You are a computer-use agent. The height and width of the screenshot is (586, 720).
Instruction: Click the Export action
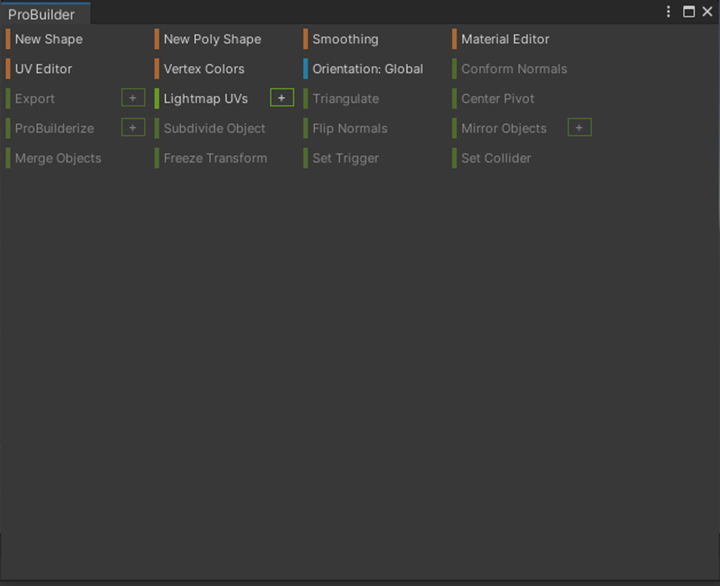[x=35, y=99]
